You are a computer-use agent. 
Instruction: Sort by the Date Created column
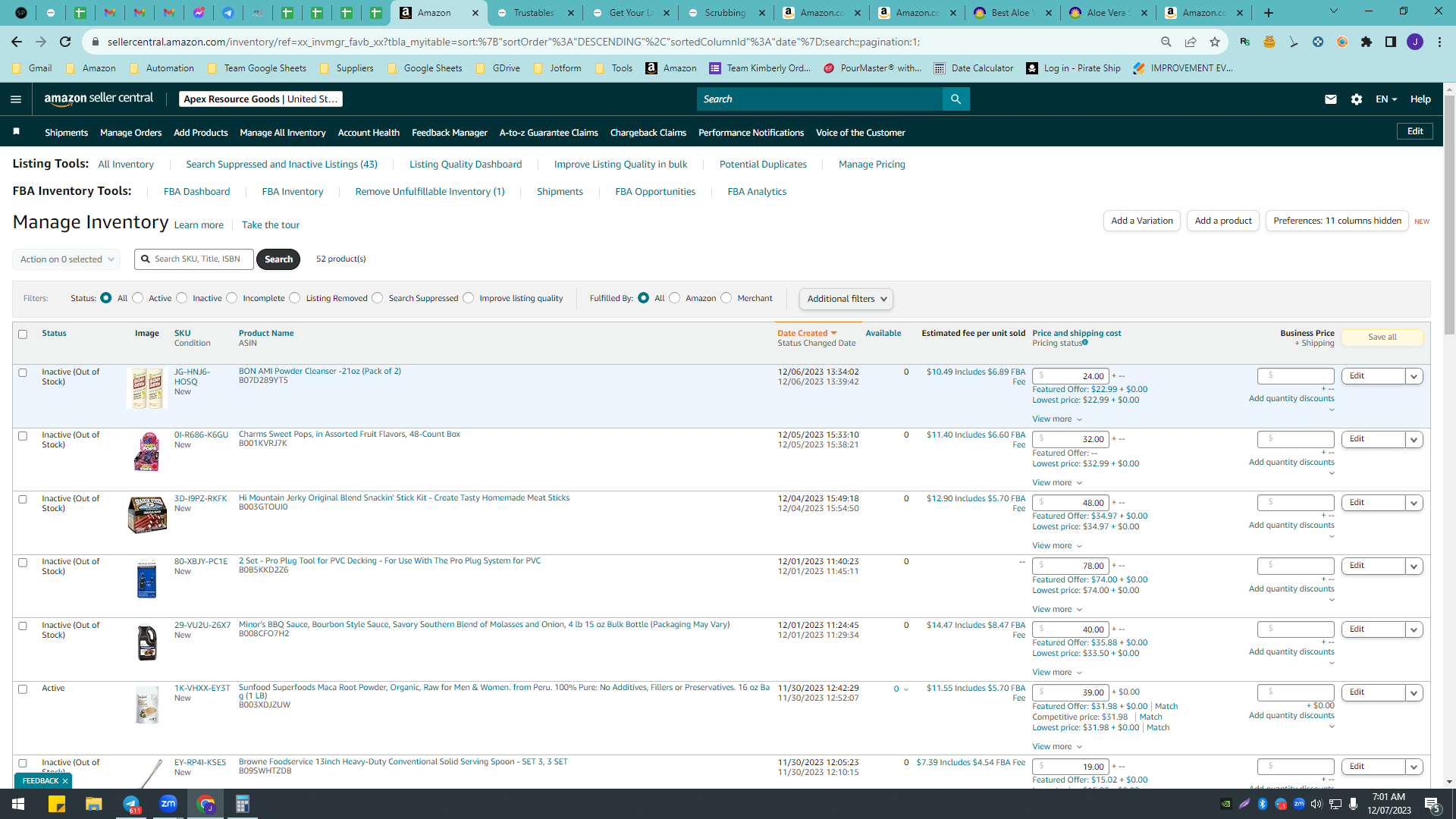click(x=807, y=334)
